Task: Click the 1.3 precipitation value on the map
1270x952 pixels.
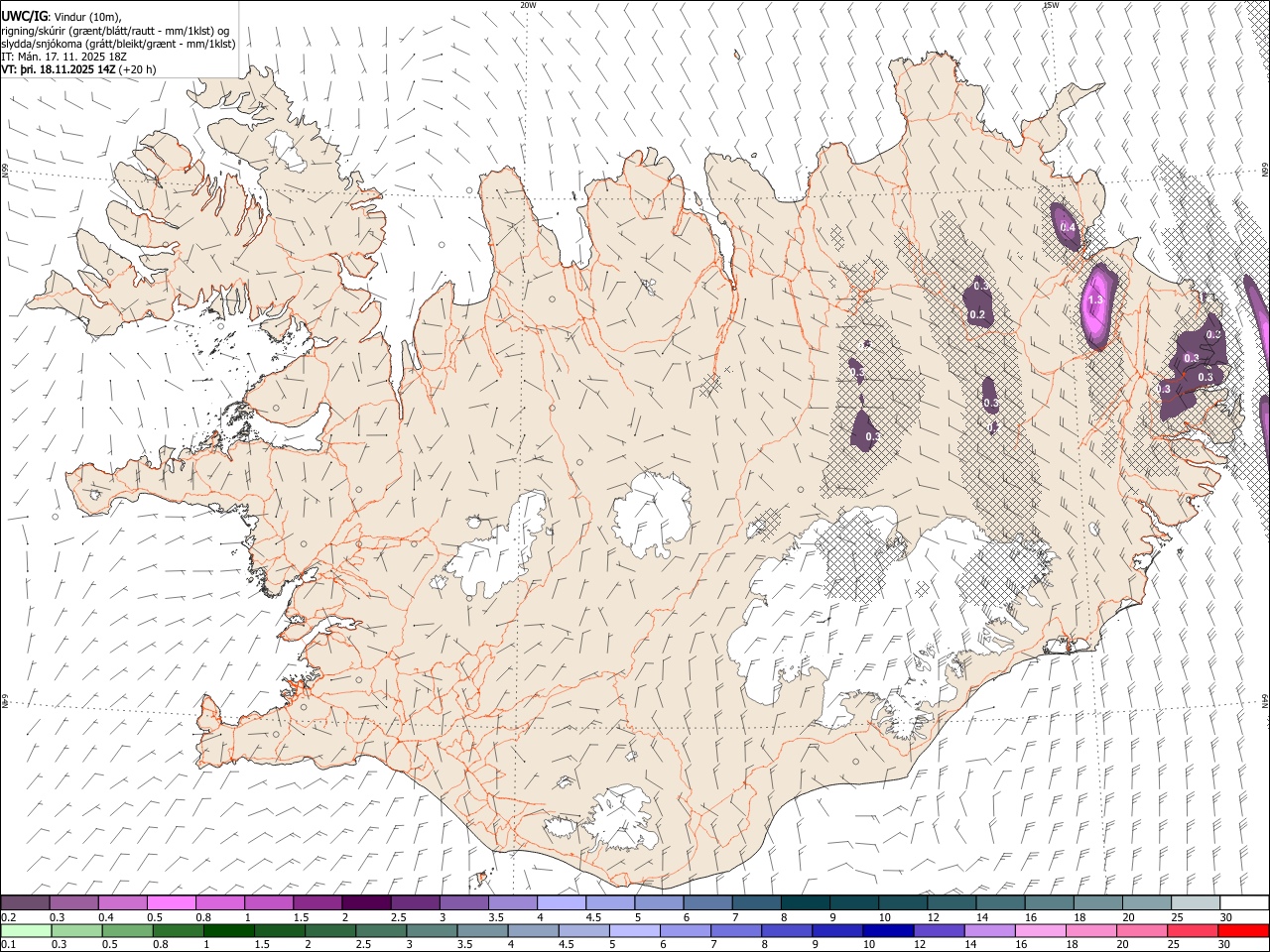Action: tap(1096, 299)
